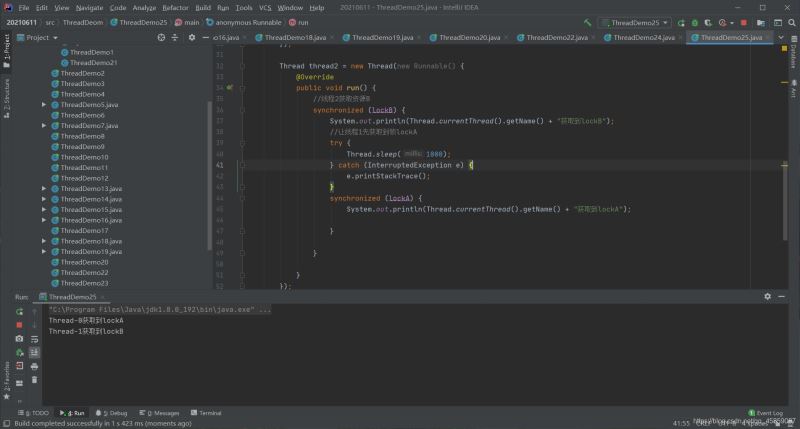This screenshot has height=429, width=800.
Task: Click the Build project hammer icon
Action: click(589, 22)
